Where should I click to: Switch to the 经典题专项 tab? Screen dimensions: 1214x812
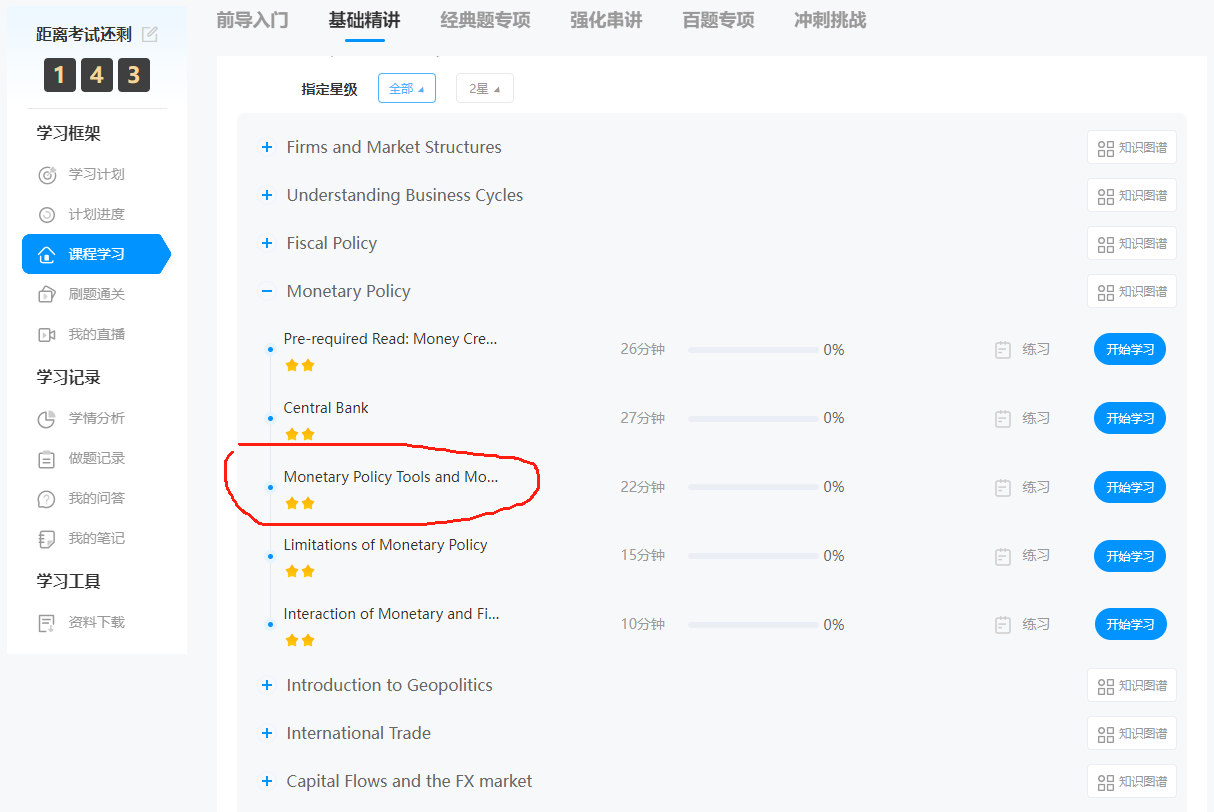[x=485, y=20]
